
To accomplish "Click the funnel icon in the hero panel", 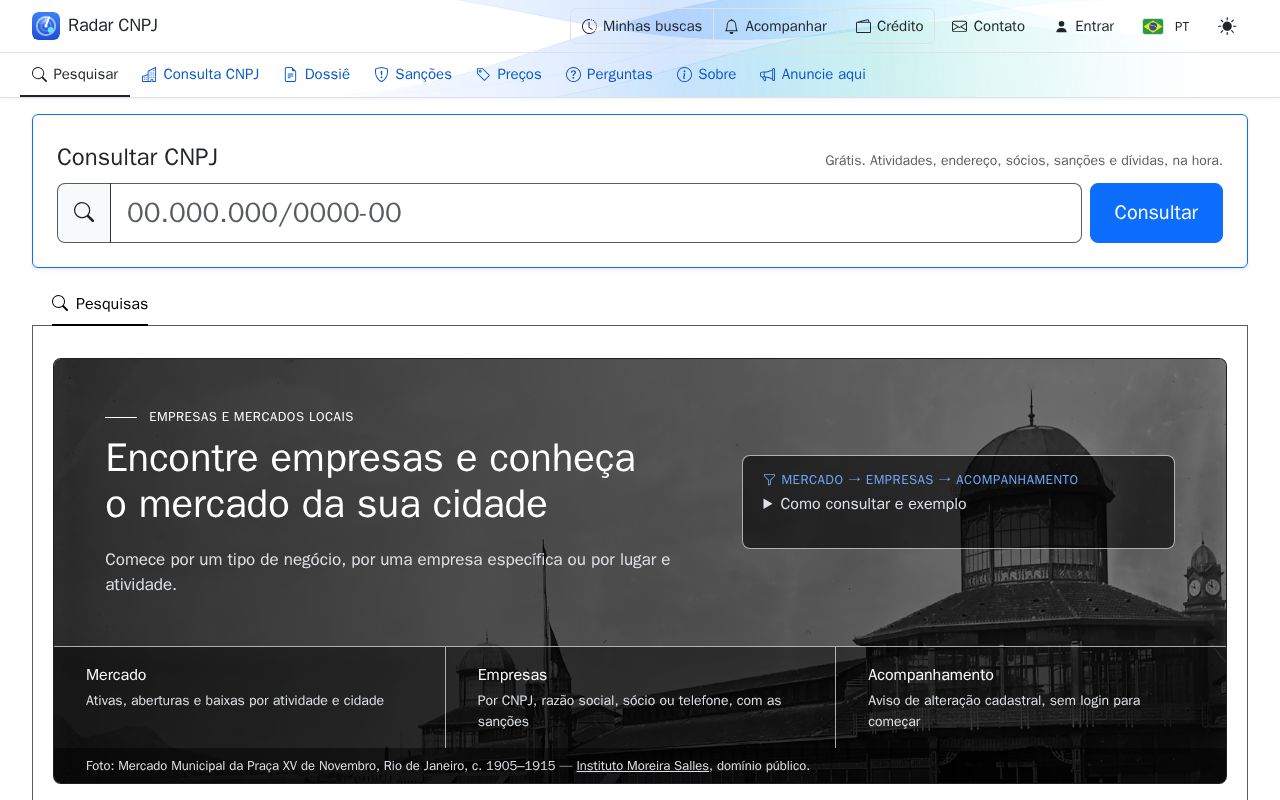I will tap(769, 480).
